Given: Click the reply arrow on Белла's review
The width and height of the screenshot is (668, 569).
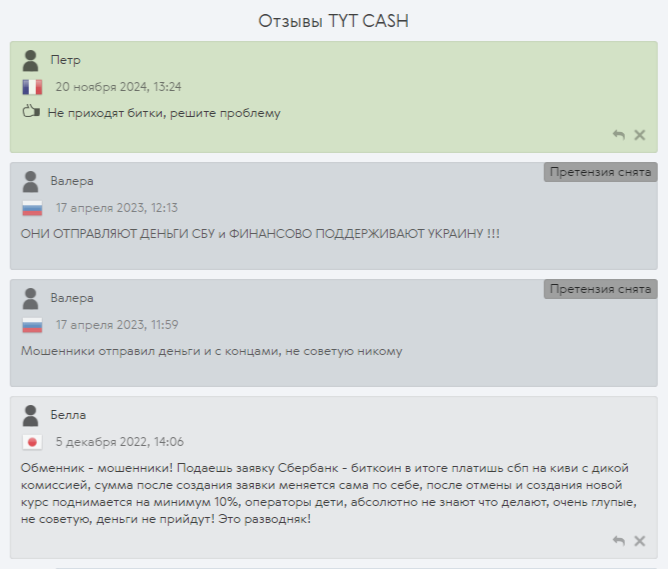Looking at the screenshot, I should coord(619,541).
